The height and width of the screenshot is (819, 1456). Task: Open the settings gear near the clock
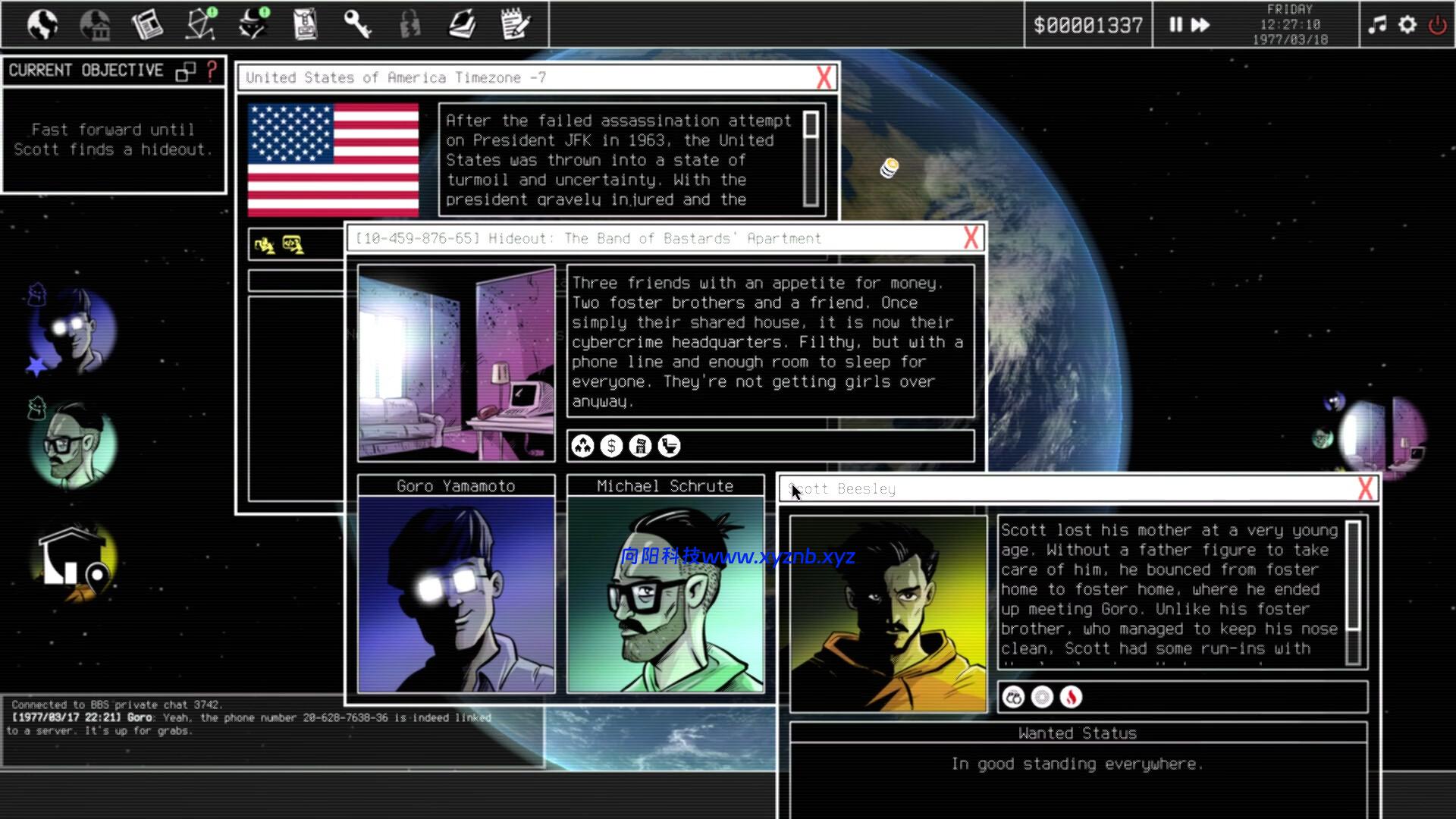tap(1407, 24)
